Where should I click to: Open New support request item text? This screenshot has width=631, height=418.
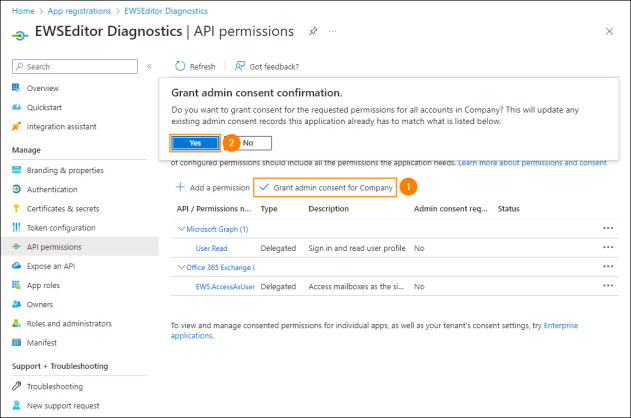63,406
